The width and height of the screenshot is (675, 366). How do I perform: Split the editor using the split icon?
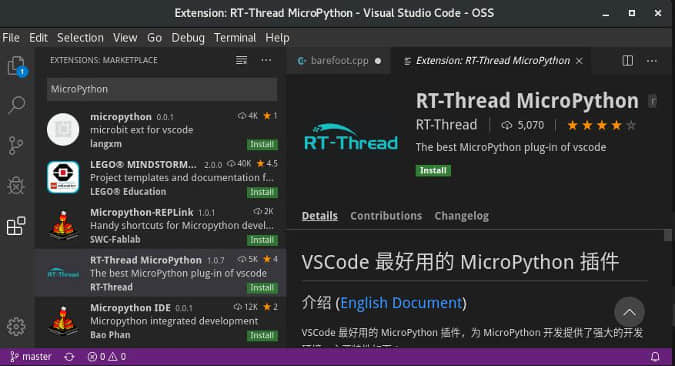tap(628, 61)
